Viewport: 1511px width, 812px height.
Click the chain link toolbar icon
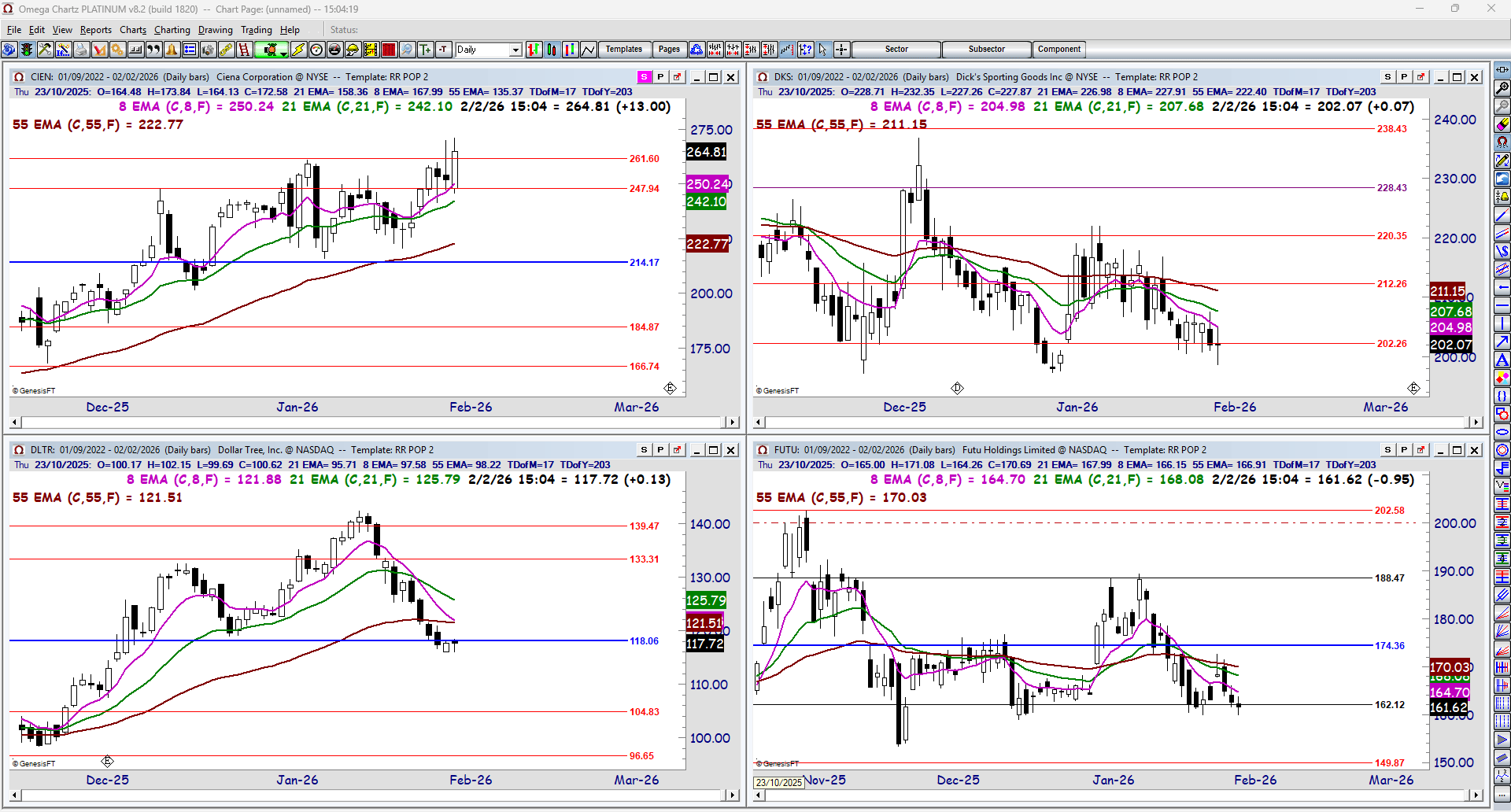tap(226, 50)
